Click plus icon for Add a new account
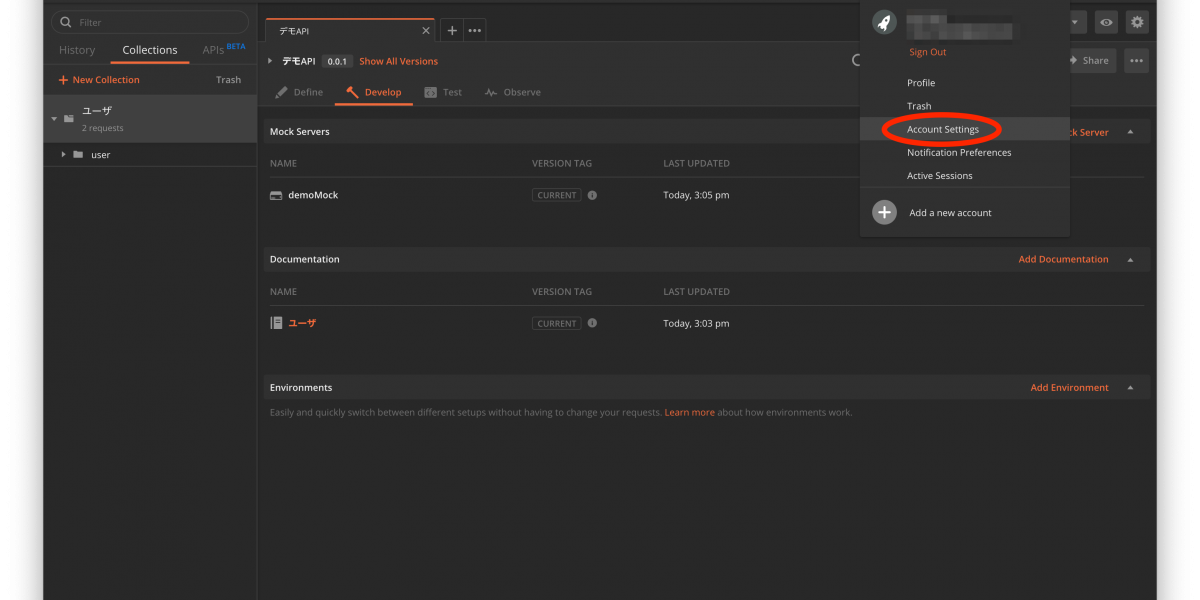The width and height of the screenshot is (1200, 600). pos(884,213)
